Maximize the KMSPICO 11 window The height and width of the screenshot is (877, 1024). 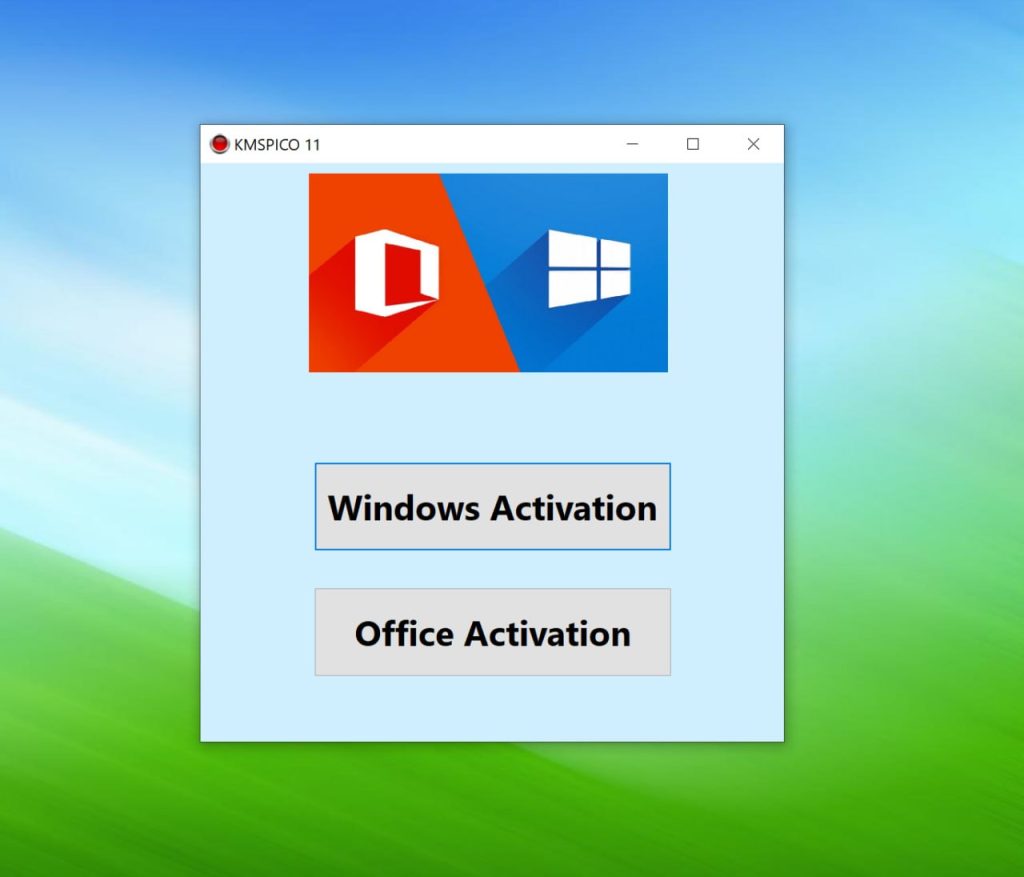pyautogui.click(x=693, y=144)
